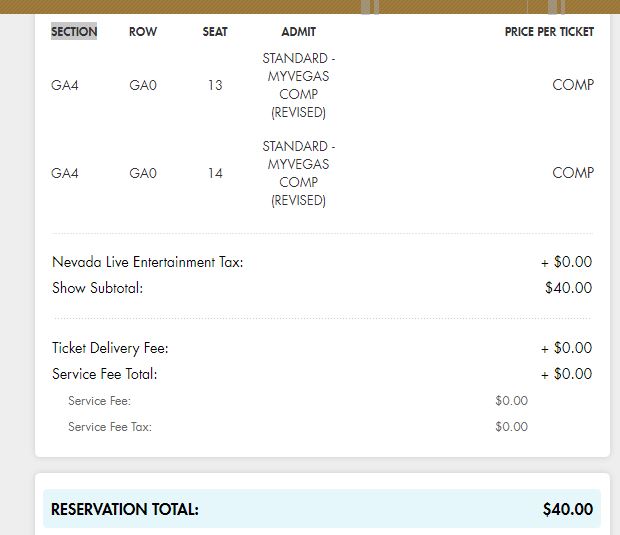The image size is (620, 535).
Task: Click the $40.00 show subtotal amount
Action: [x=568, y=288]
